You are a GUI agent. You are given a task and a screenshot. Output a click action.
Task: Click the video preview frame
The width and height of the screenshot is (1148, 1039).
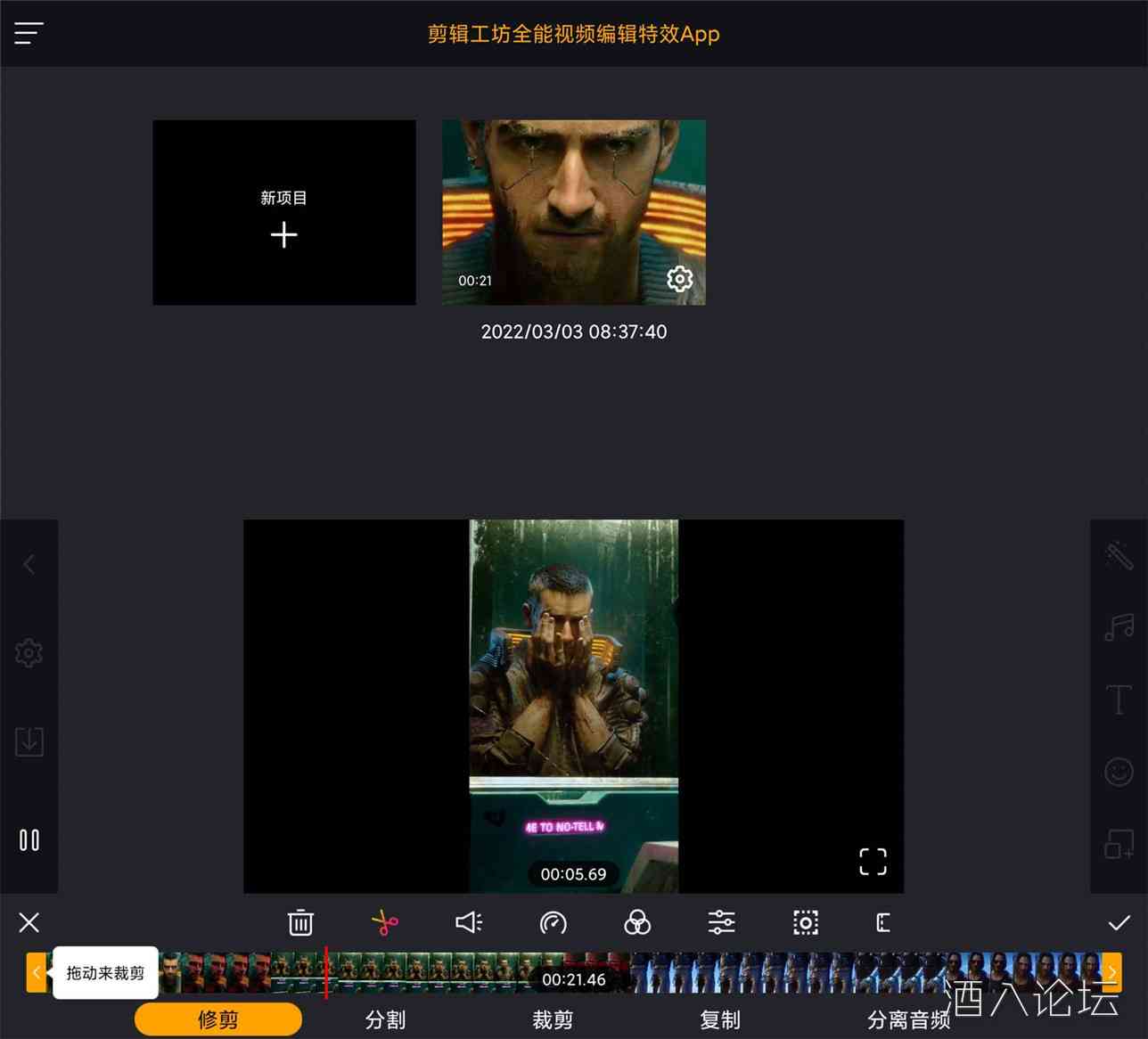click(574, 706)
